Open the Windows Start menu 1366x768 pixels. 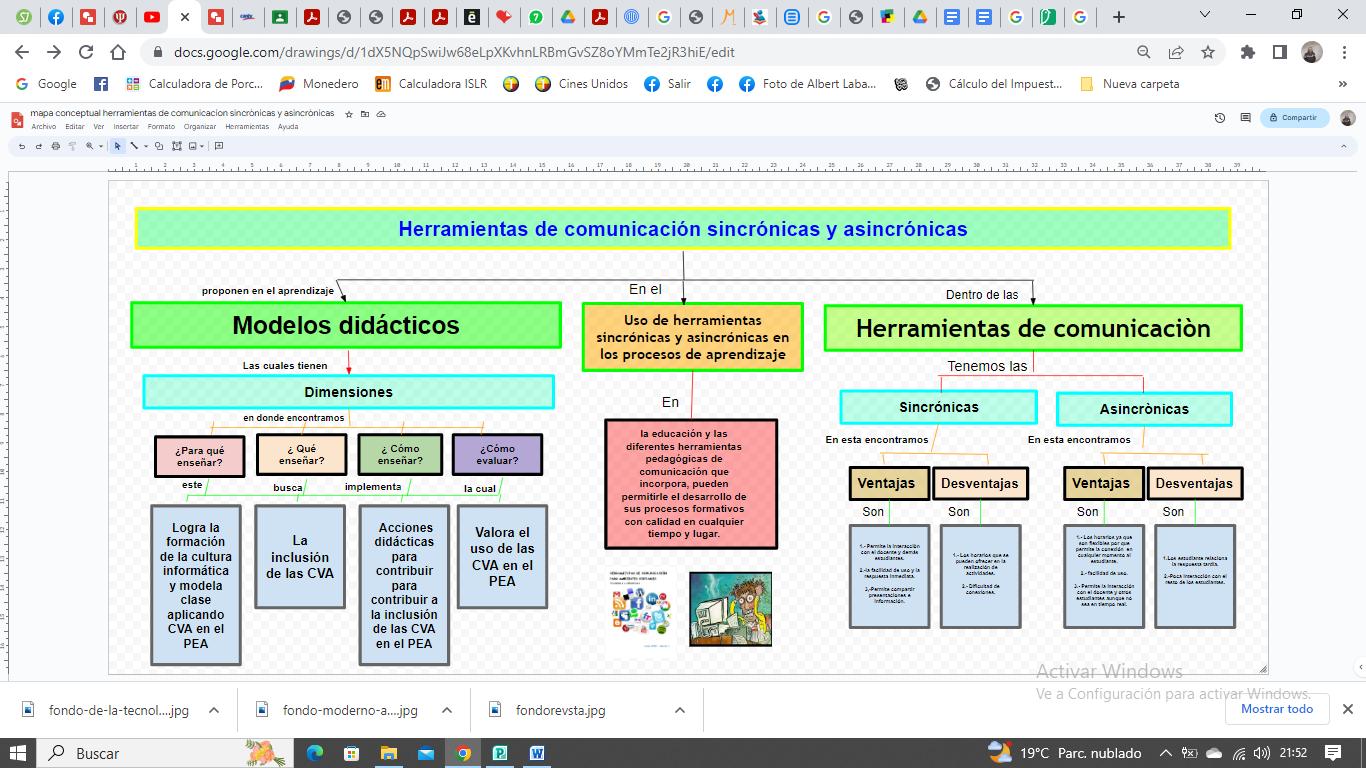pyautogui.click(x=19, y=753)
